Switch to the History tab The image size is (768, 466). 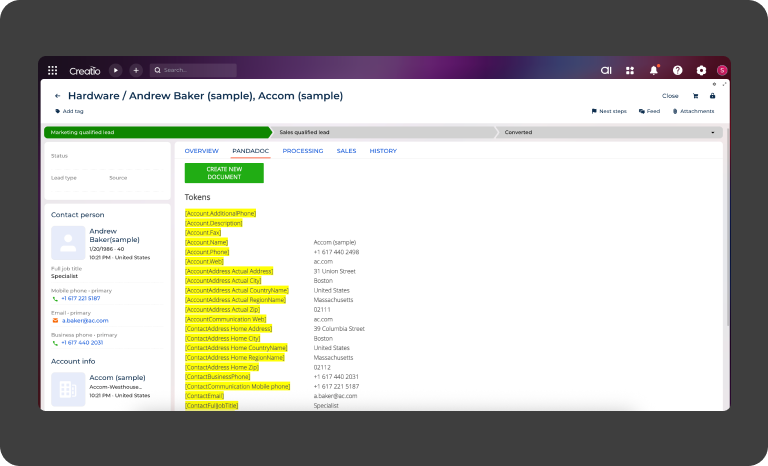(x=383, y=151)
